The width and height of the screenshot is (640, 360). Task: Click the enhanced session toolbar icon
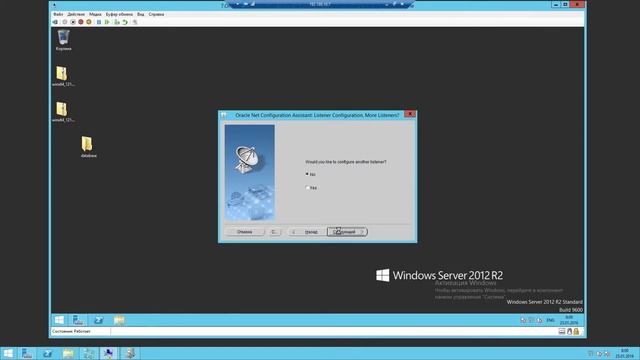pyautogui.click(x=135, y=22)
